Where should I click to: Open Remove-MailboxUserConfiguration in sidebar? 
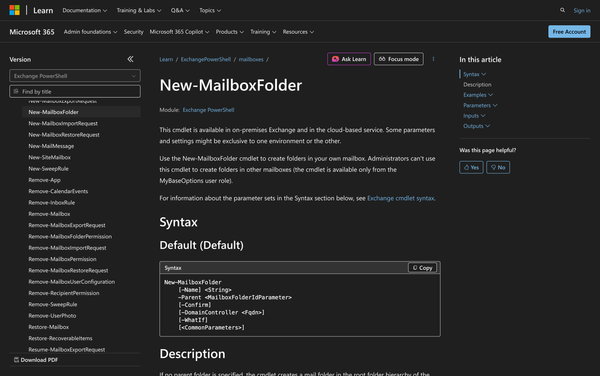[x=72, y=282]
